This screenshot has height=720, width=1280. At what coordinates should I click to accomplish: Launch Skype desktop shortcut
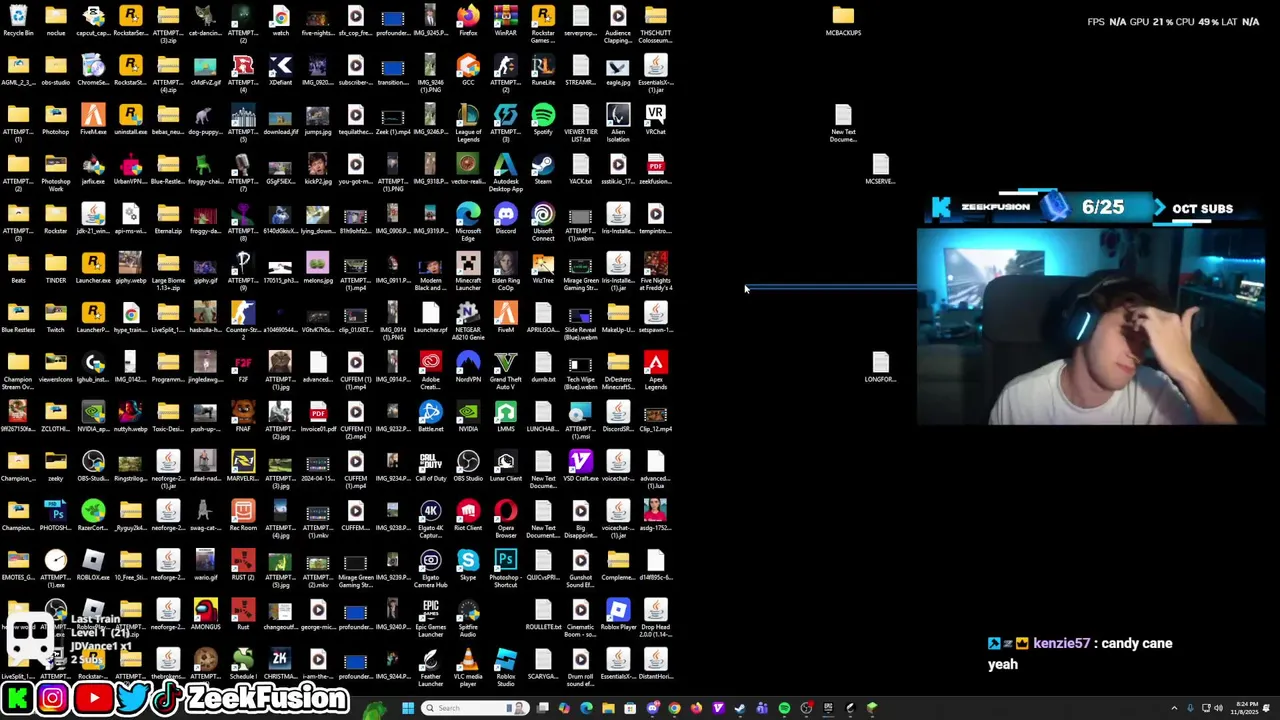click(x=468, y=565)
